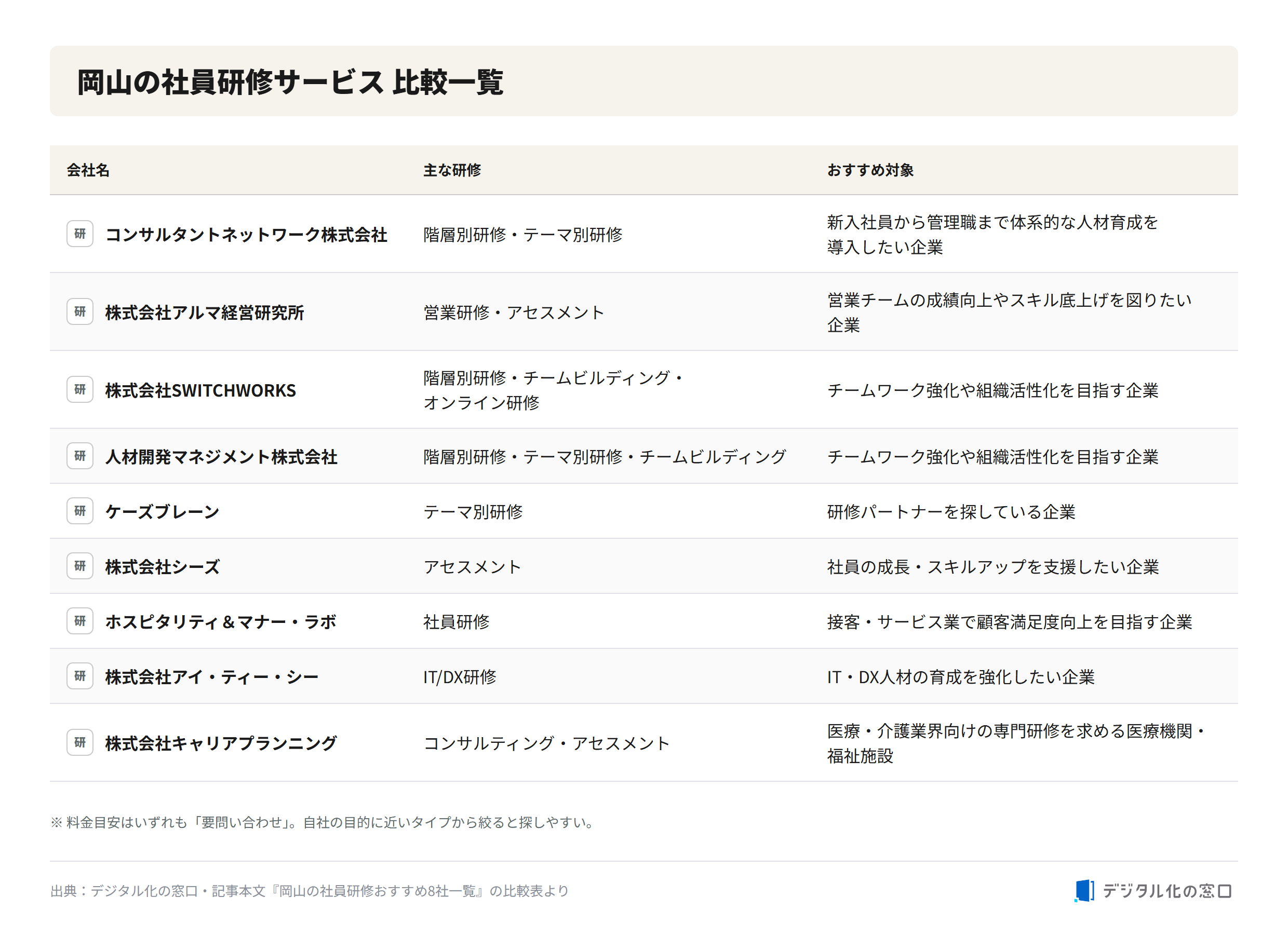
Task: Click the 研 icon beside 株式会社シーズ
Action: tap(80, 566)
